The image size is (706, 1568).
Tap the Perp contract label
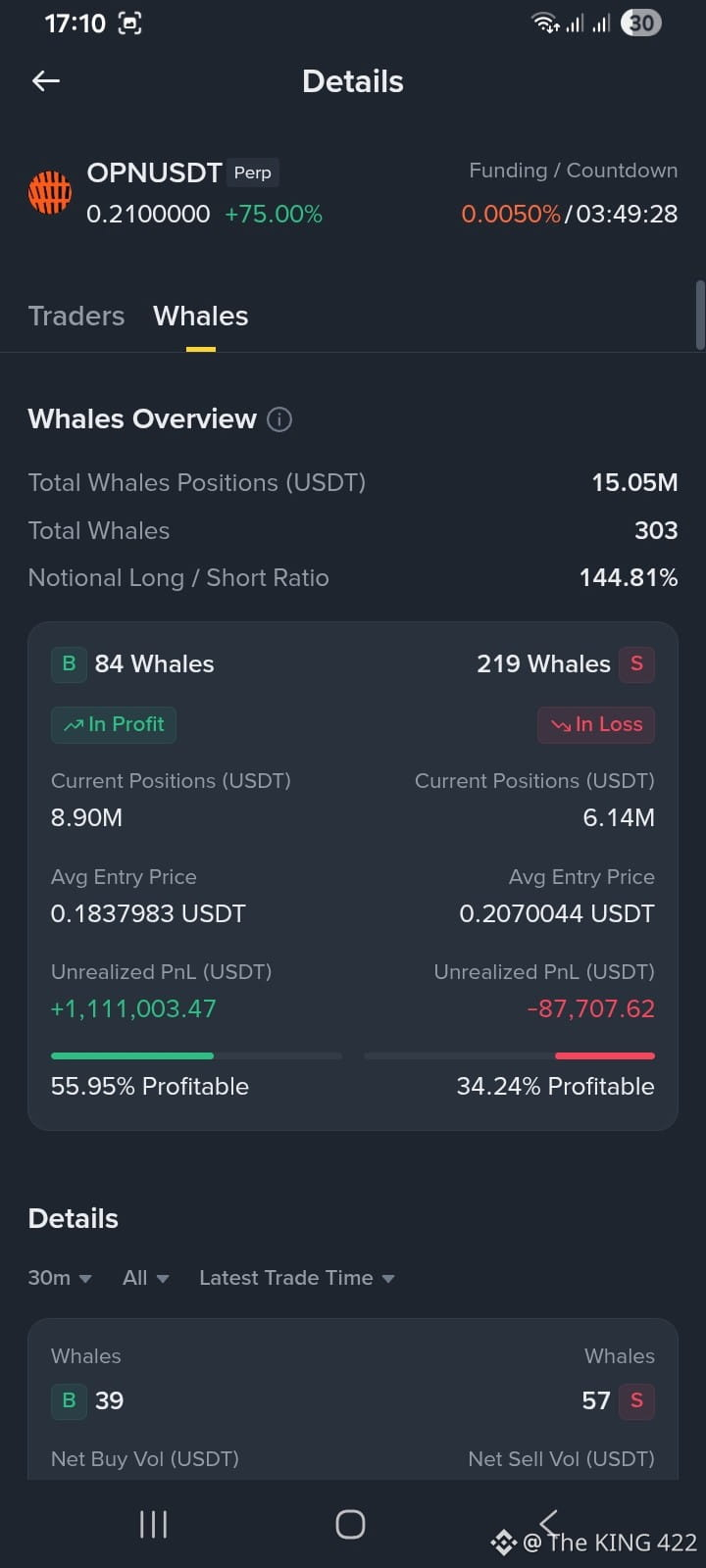point(252,172)
